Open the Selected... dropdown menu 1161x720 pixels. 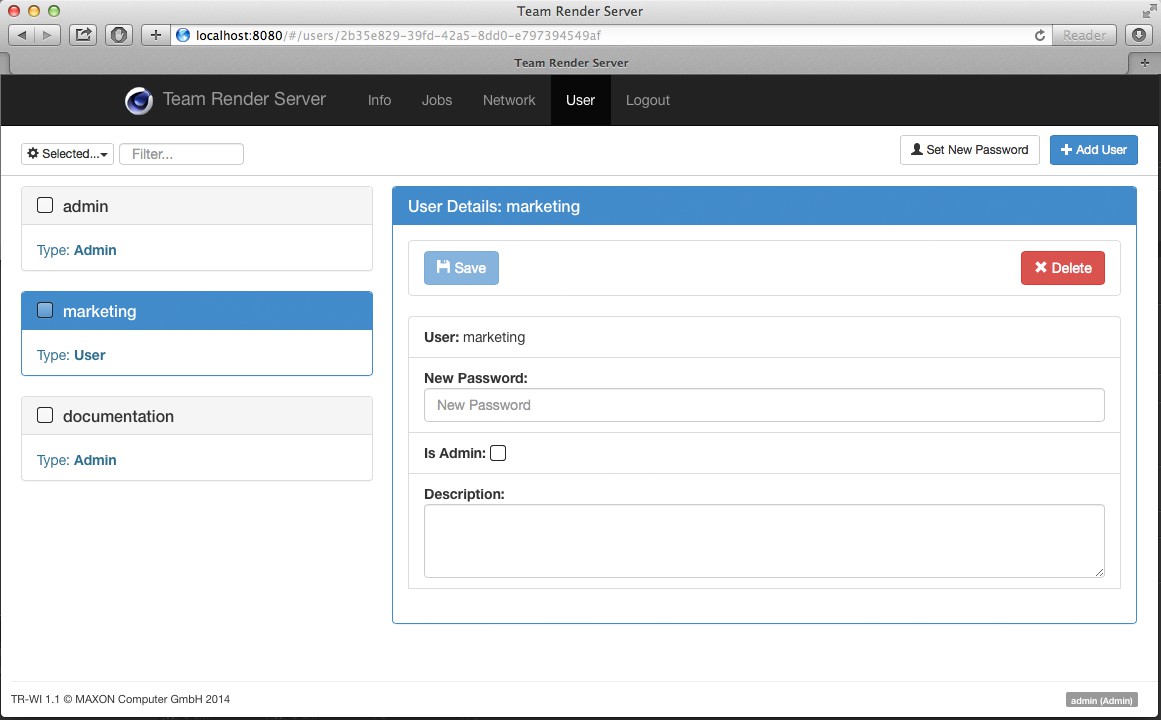point(67,154)
